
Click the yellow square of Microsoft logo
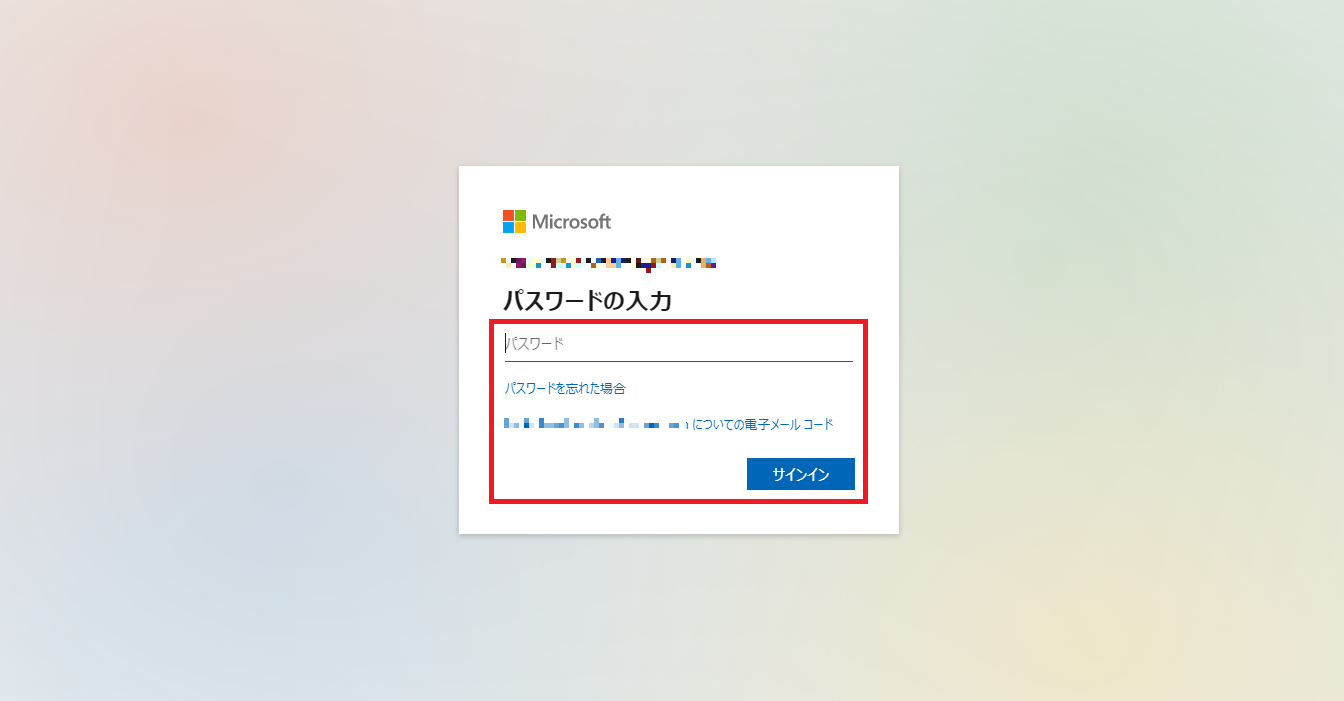click(520, 227)
